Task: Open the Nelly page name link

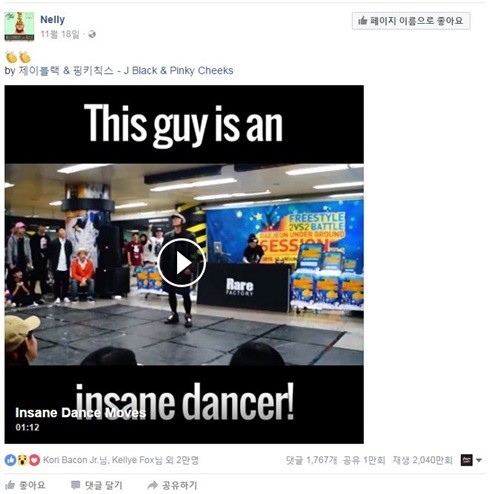Action: point(52,20)
